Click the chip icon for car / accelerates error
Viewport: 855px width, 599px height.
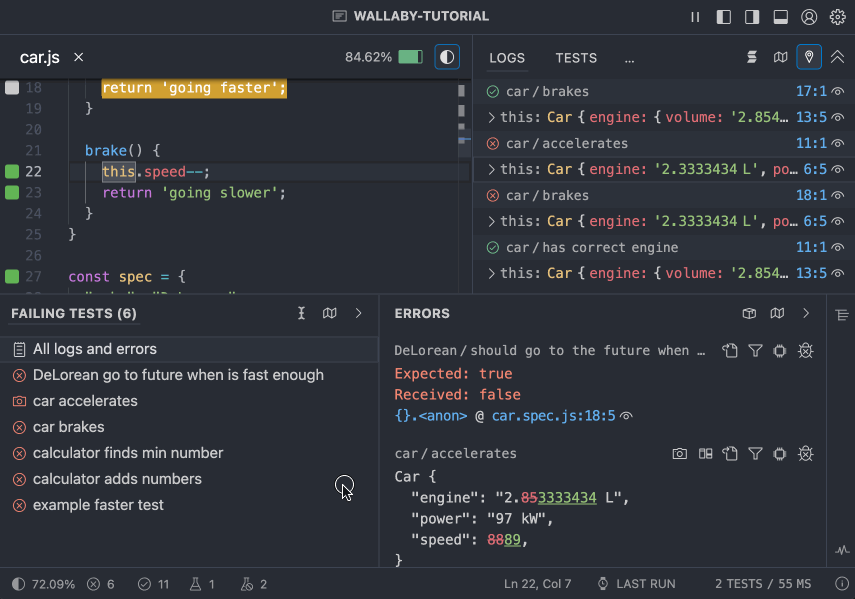[x=780, y=453]
